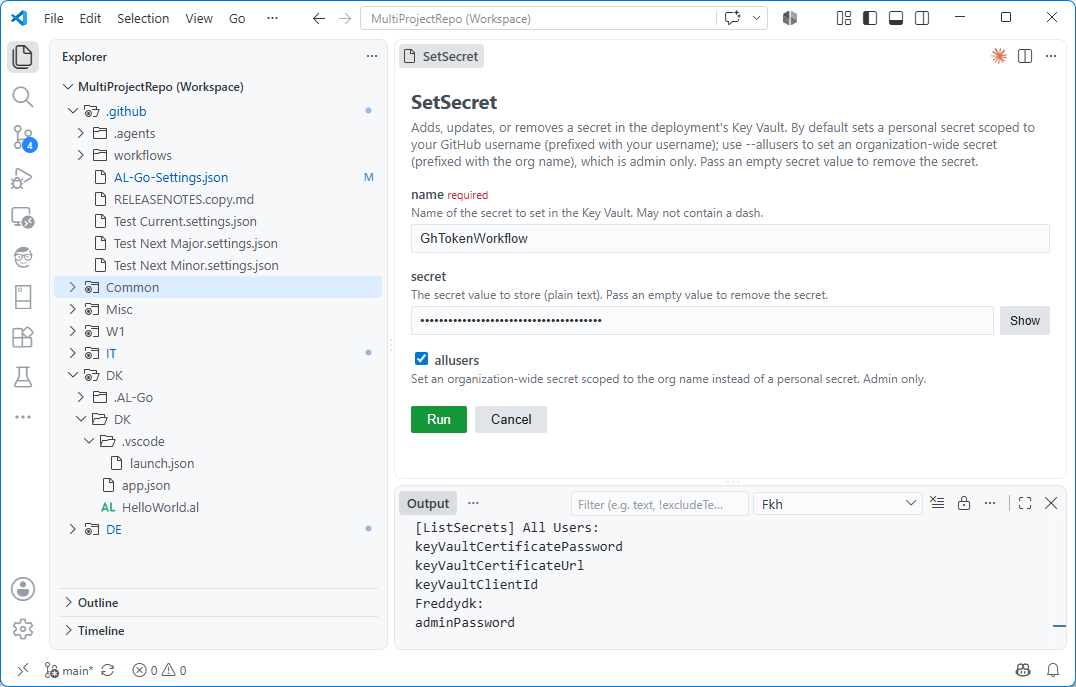The height and width of the screenshot is (687, 1076).
Task: Open Explorer views and more actions
Action: [372, 56]
